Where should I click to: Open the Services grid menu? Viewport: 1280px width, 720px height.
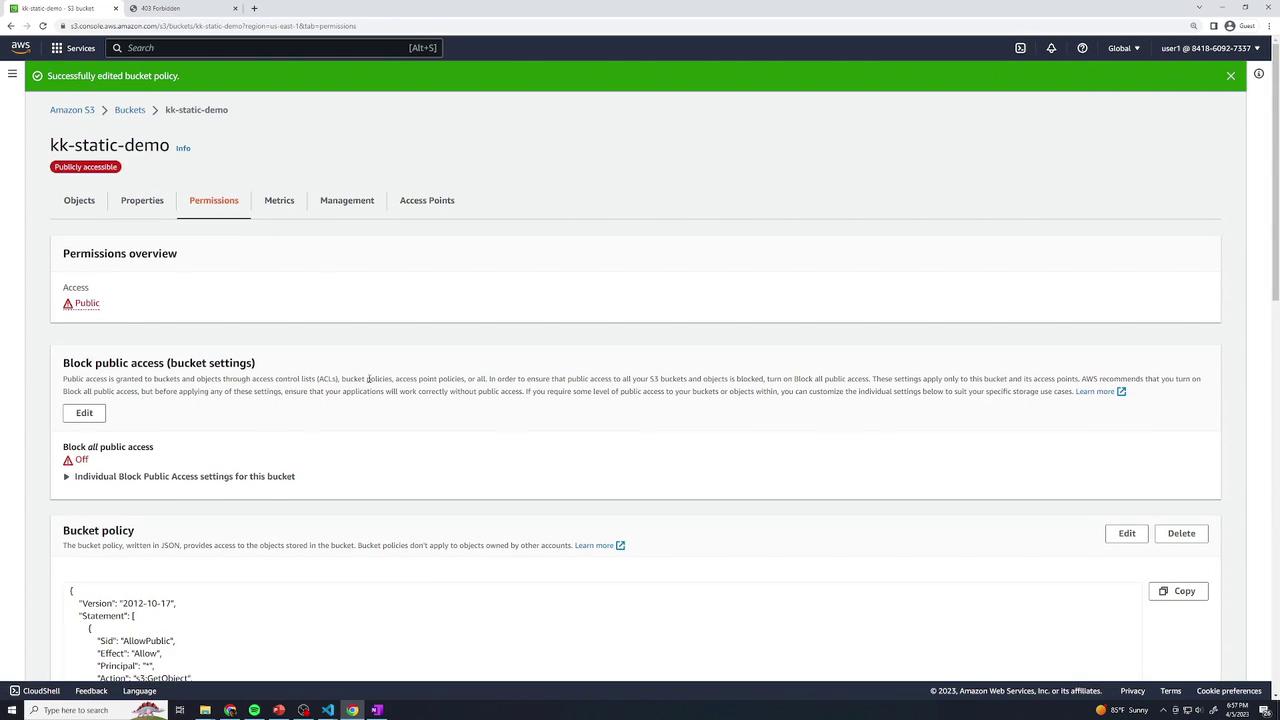73,48
